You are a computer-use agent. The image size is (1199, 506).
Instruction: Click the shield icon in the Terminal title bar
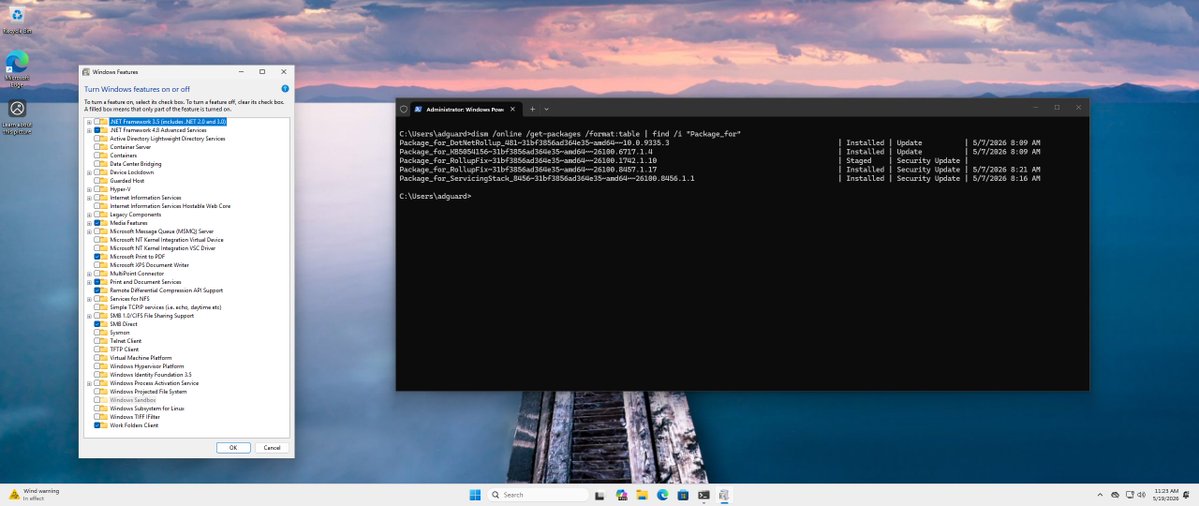click(x=404, y=109)
